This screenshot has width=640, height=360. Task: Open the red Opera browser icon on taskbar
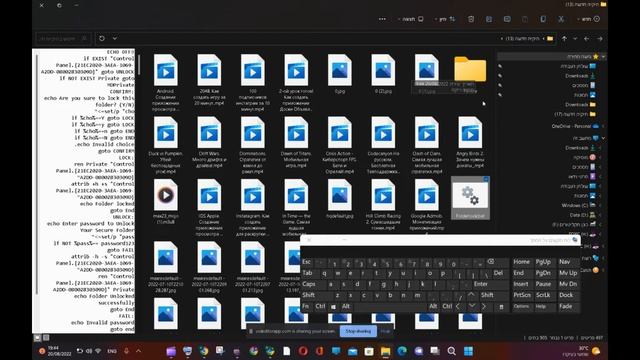coord(303,351)
